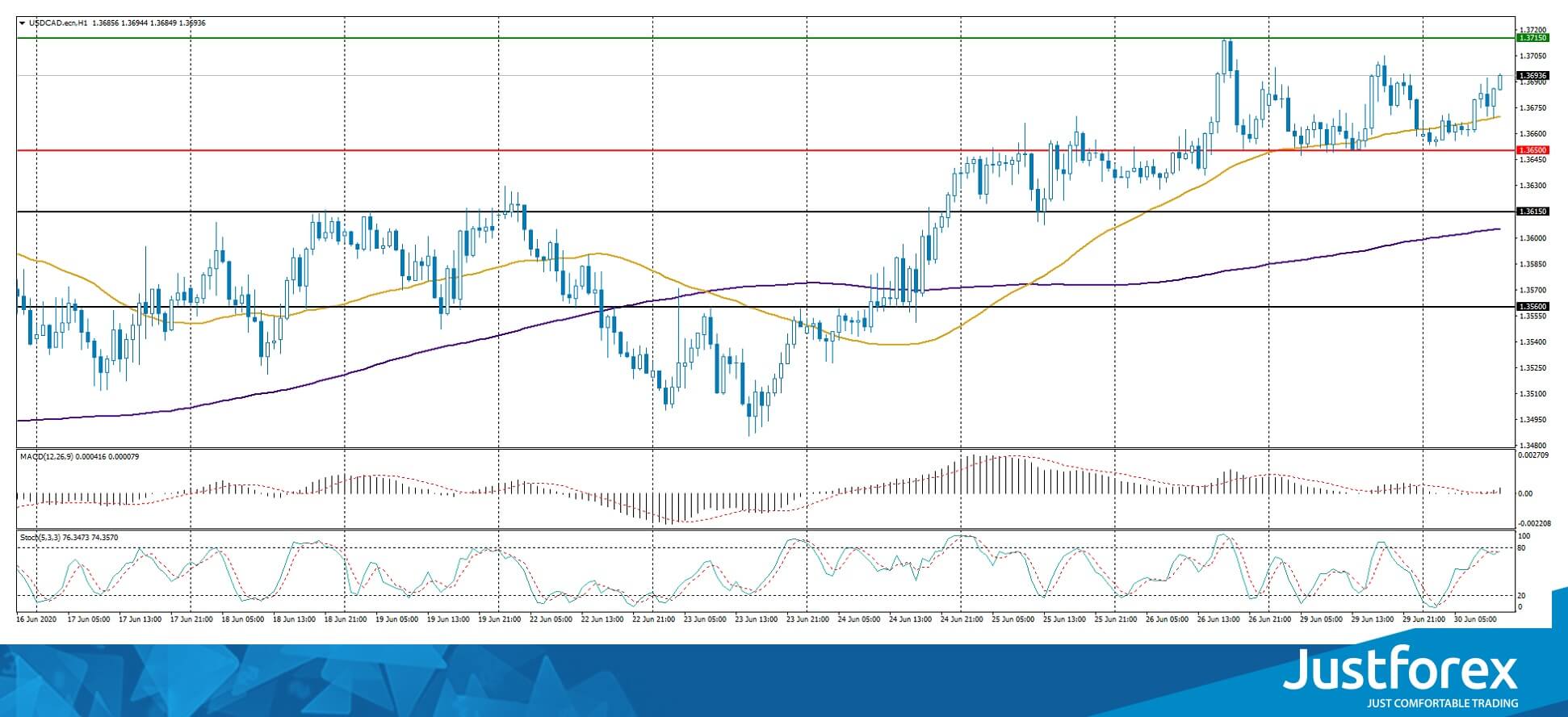This screenshot has height=717, width=1568.
Task: Click the 1.36000 price axis value
Action: [1533, 238]
